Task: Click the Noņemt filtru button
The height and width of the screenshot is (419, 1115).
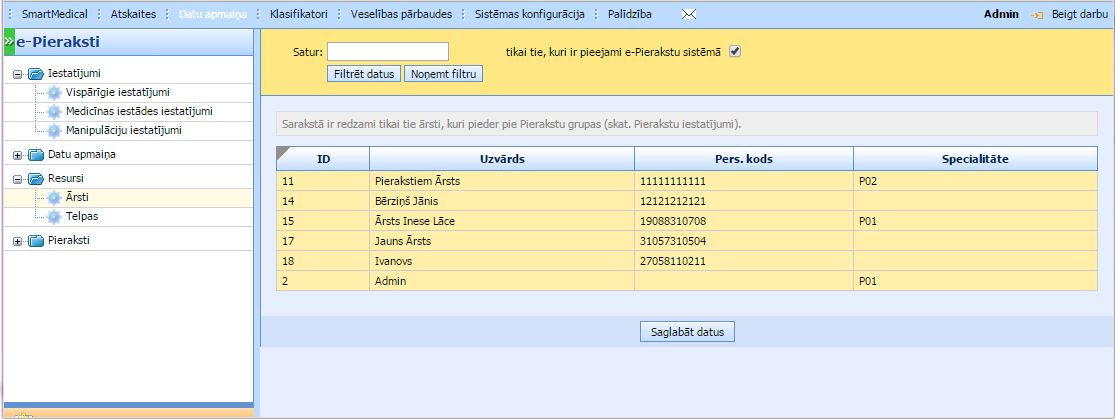Action: pos(443,74)
